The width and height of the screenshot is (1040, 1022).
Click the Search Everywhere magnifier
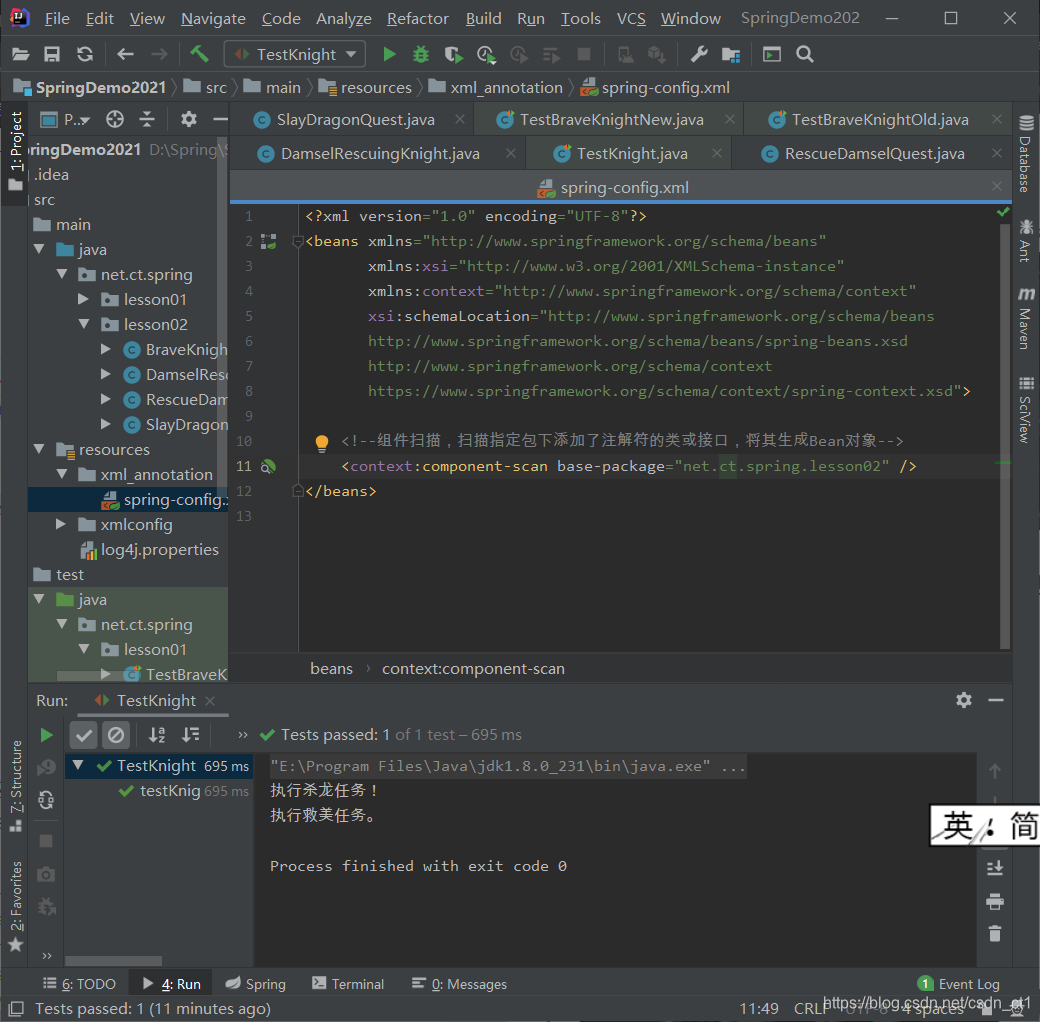coord(805,54)
